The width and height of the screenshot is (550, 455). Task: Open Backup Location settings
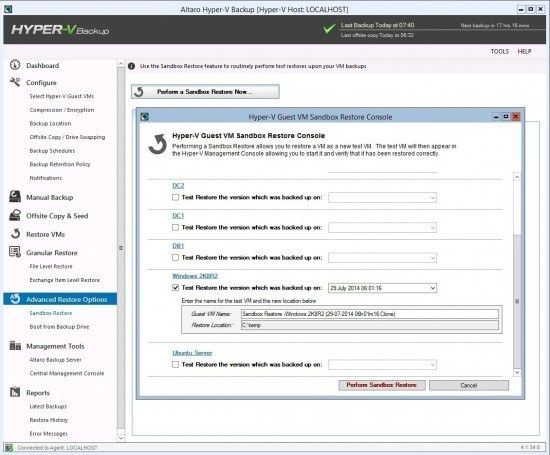click(x=50, y=123)
